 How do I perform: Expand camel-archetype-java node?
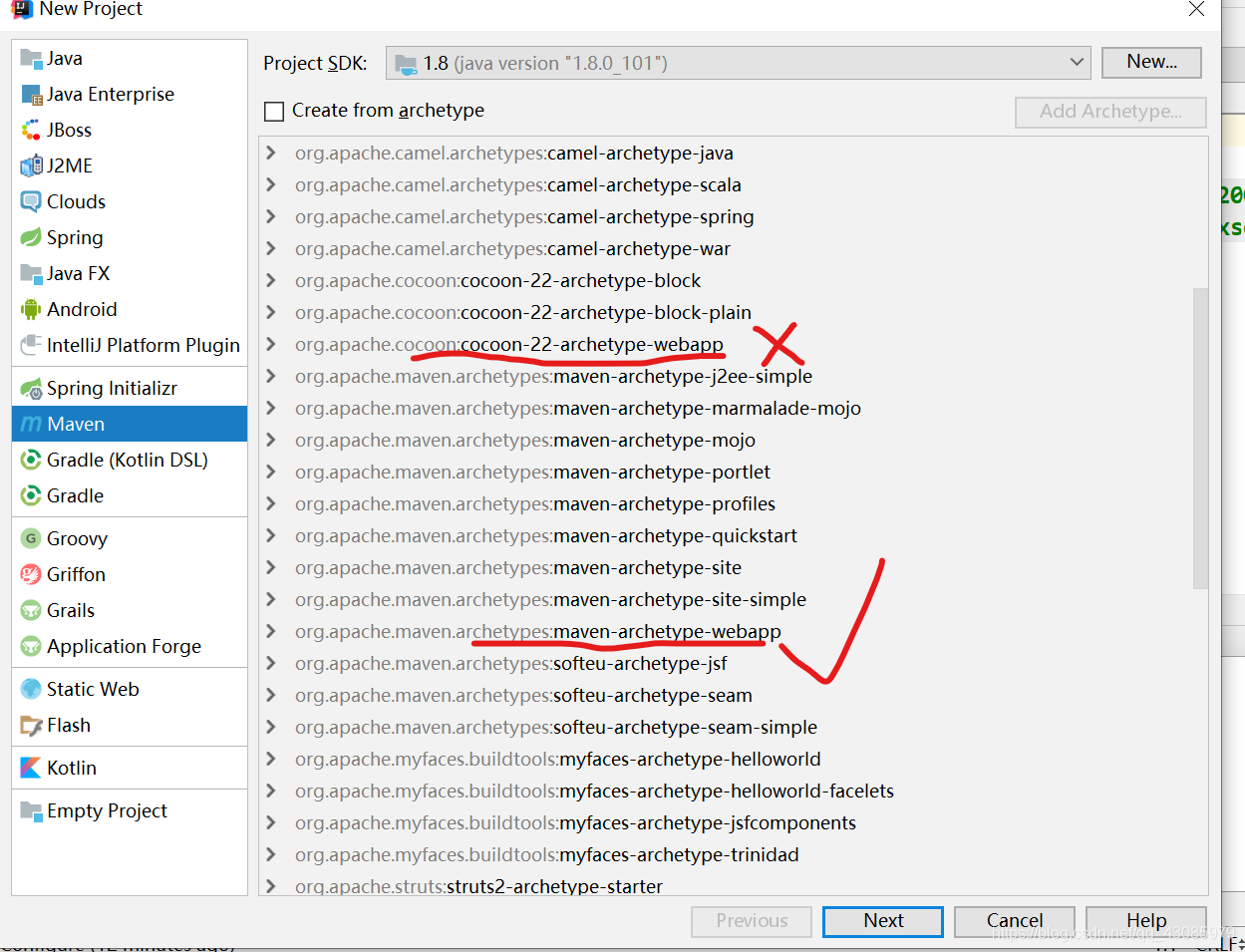click(270, 153)
